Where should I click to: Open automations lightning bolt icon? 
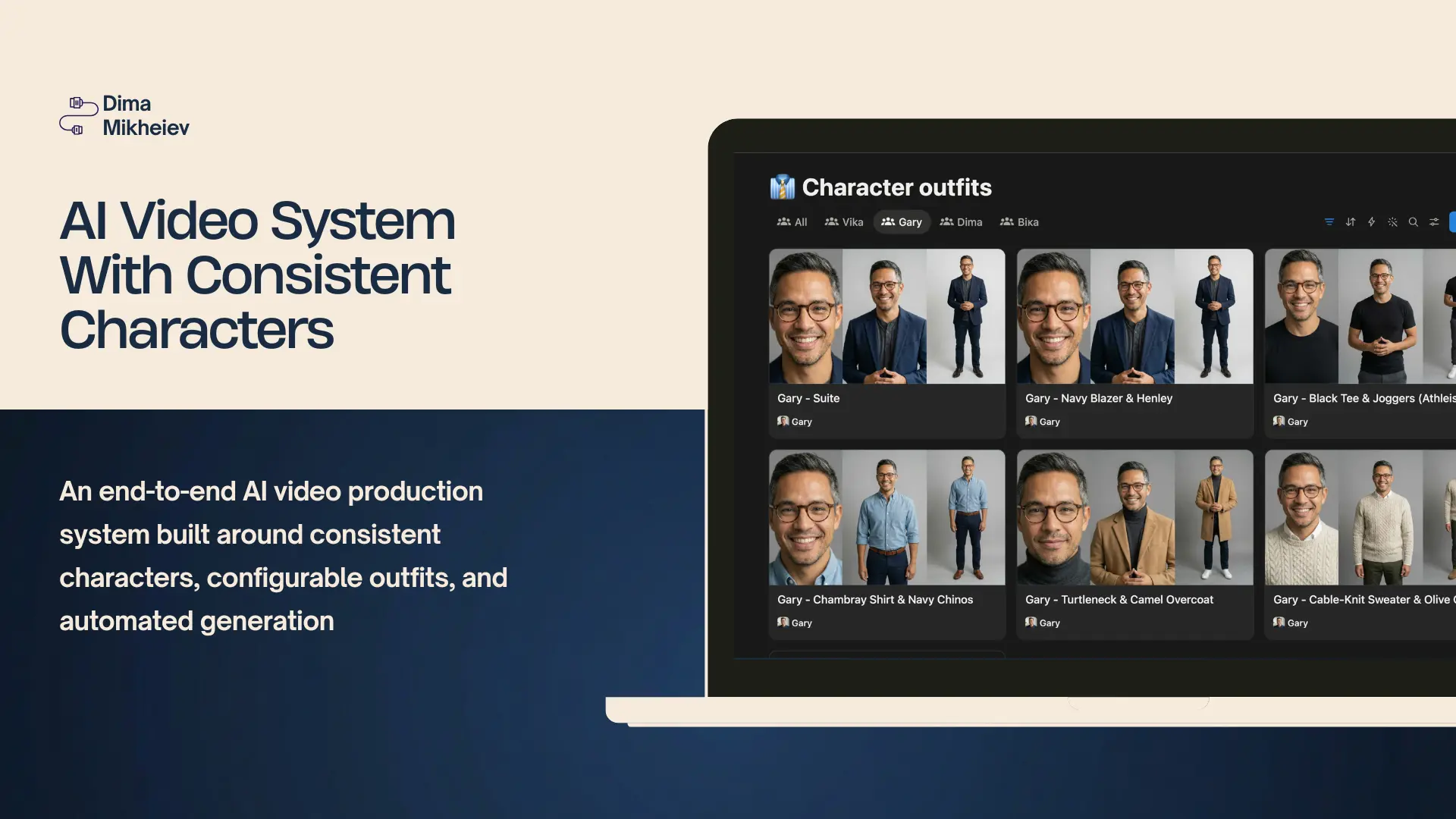(1371, 222)
